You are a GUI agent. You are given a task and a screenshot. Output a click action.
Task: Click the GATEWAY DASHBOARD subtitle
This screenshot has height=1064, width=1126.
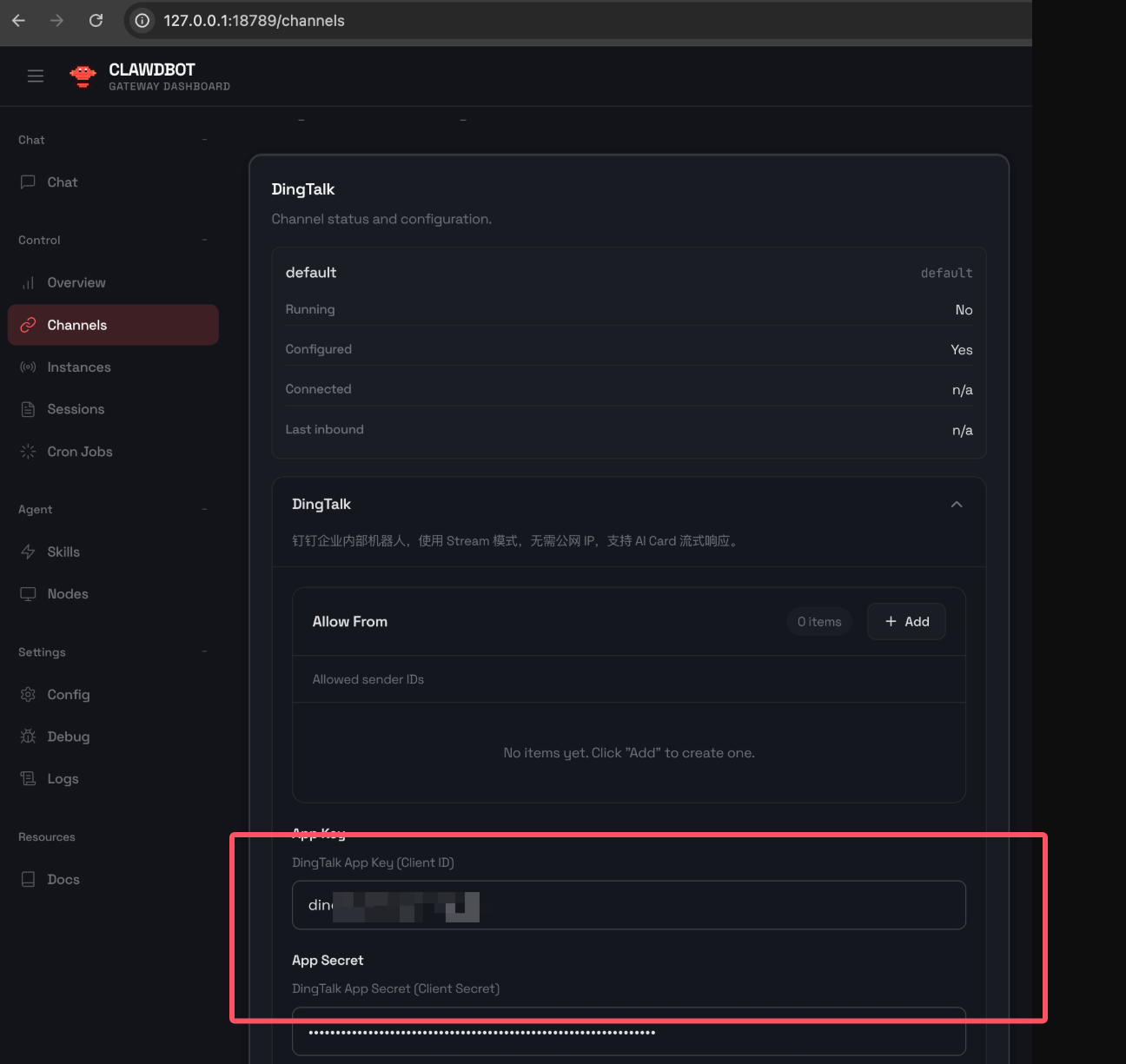(169, 86)
